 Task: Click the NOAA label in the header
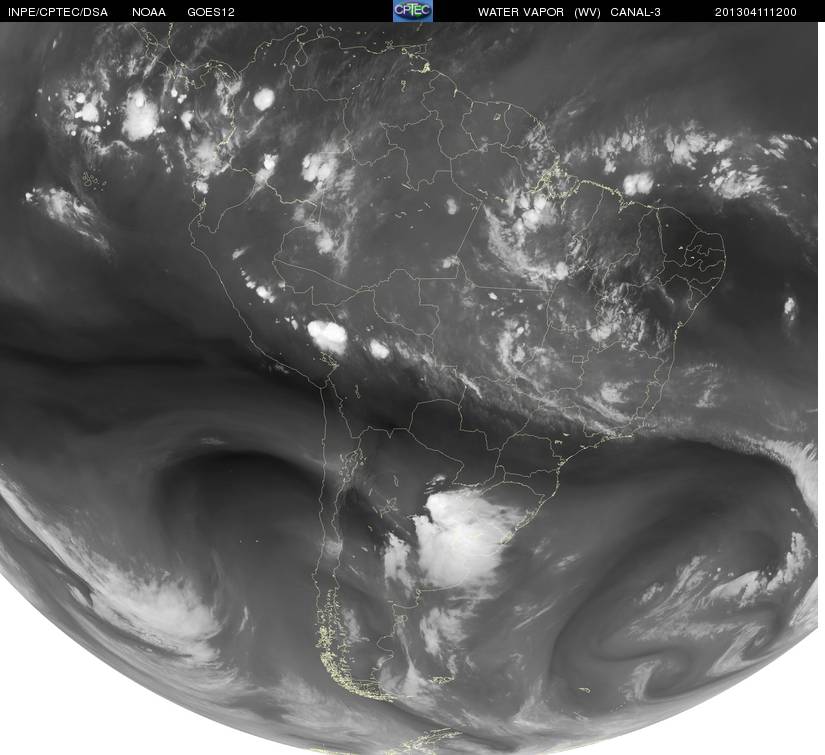click(x=149, y=12)
